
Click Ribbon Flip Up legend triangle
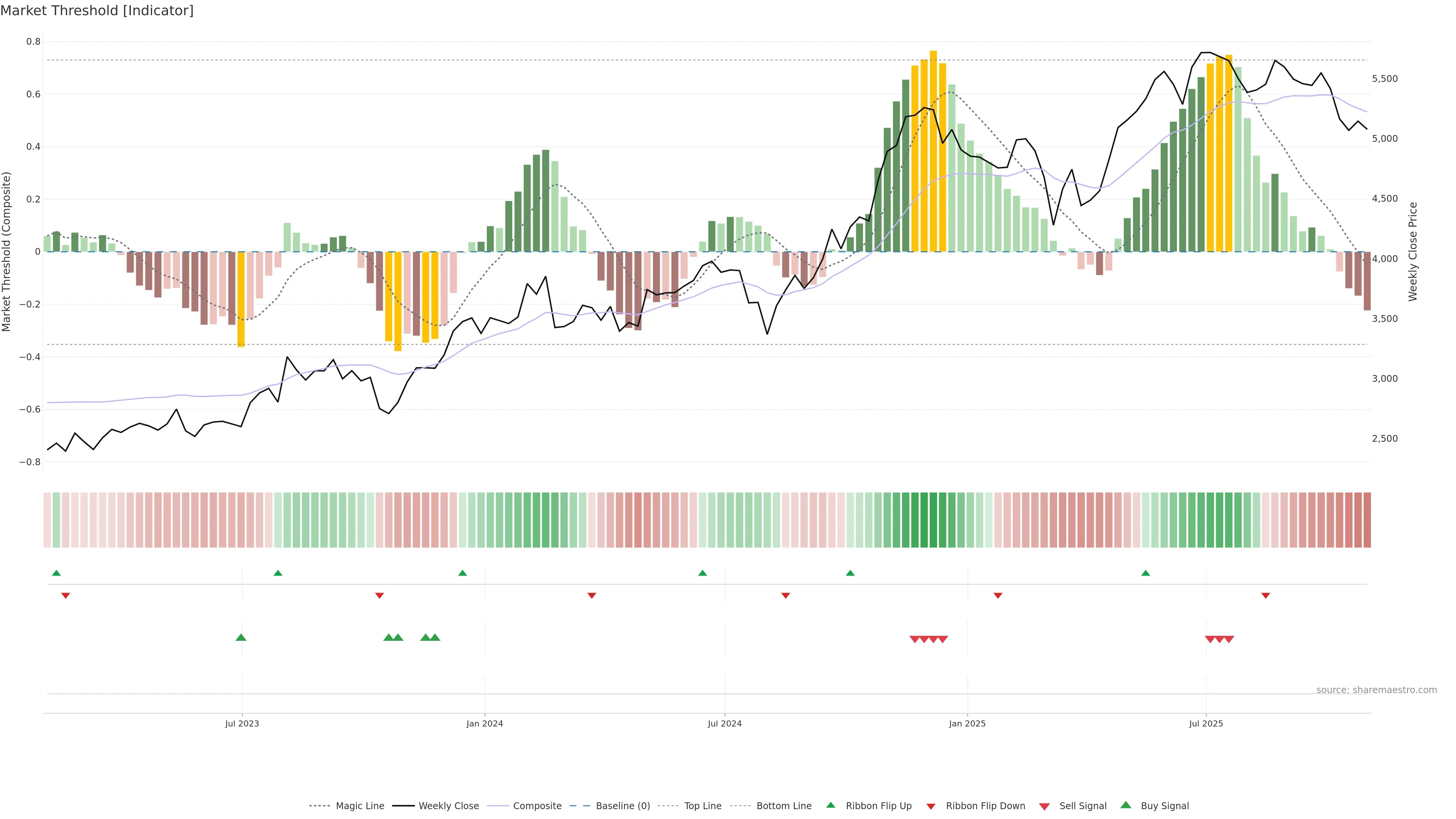pos(830,805)
